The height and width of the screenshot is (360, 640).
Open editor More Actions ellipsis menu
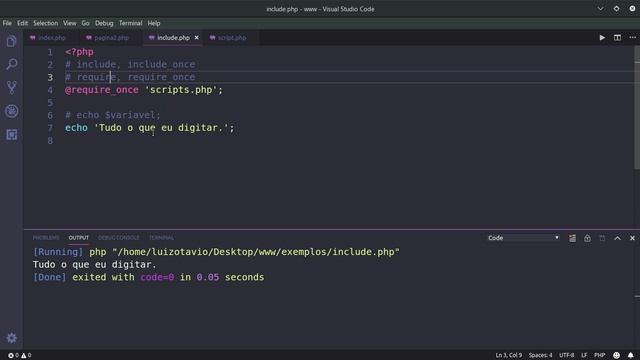(632, 38)
